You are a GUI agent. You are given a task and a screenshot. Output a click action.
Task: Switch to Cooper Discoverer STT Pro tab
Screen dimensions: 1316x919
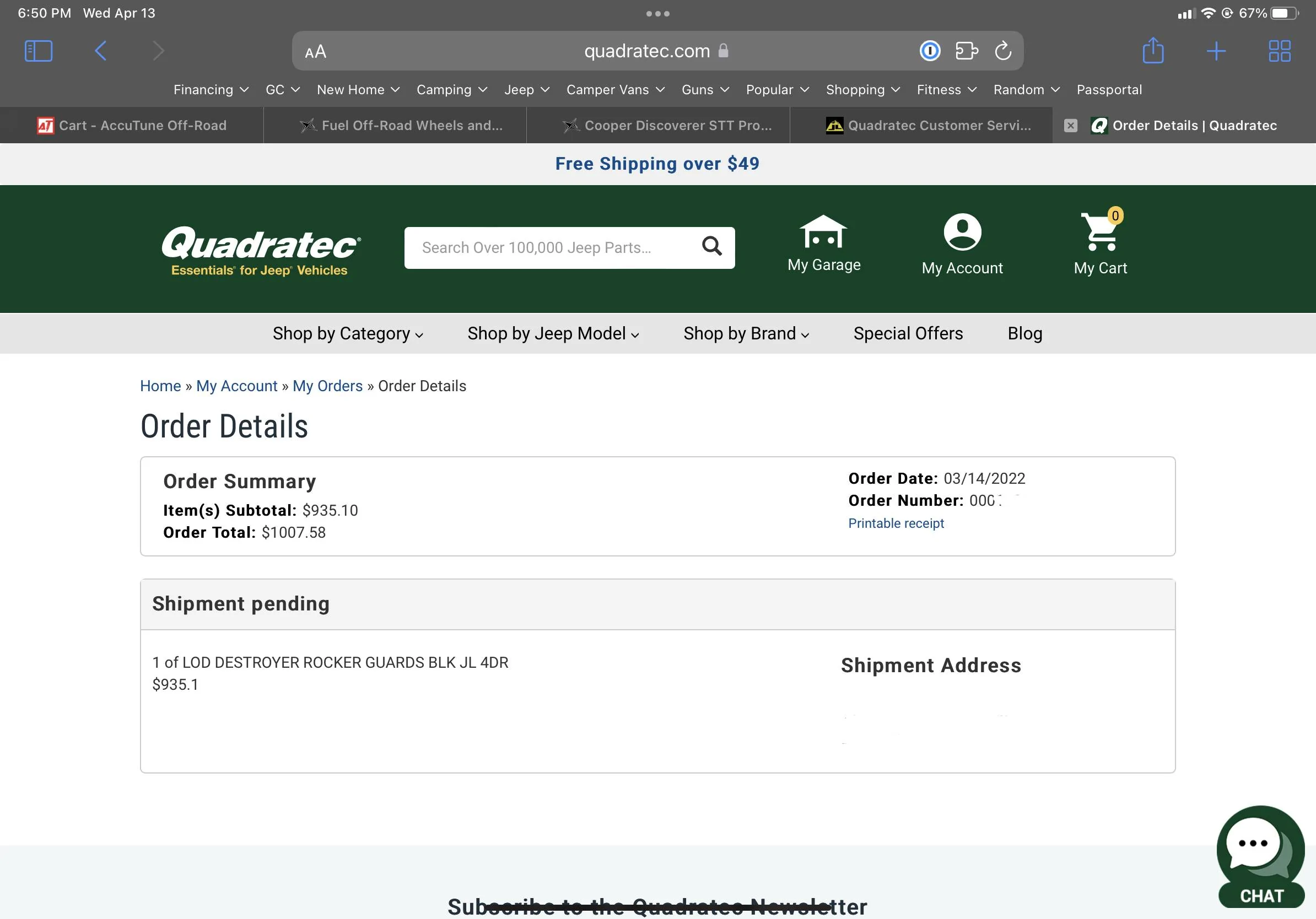pyautogui.click(x=658, y=126)
